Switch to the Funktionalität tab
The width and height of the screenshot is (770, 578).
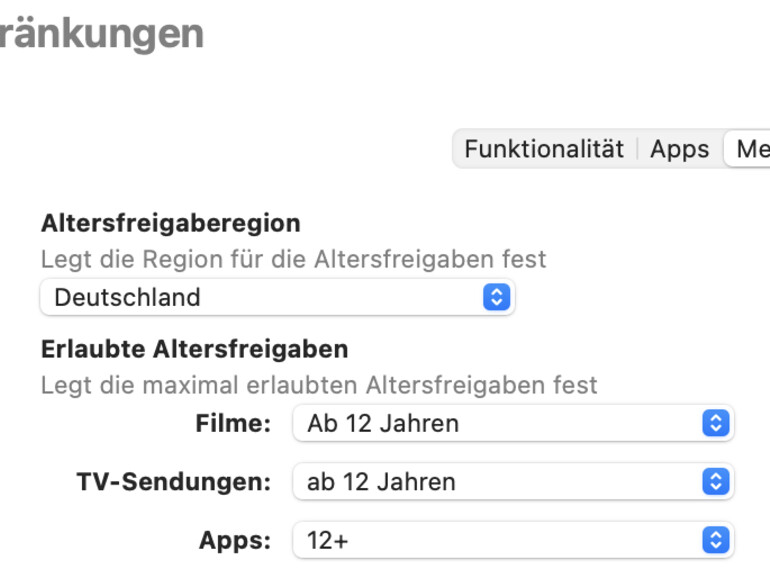[x=544, y=149]
